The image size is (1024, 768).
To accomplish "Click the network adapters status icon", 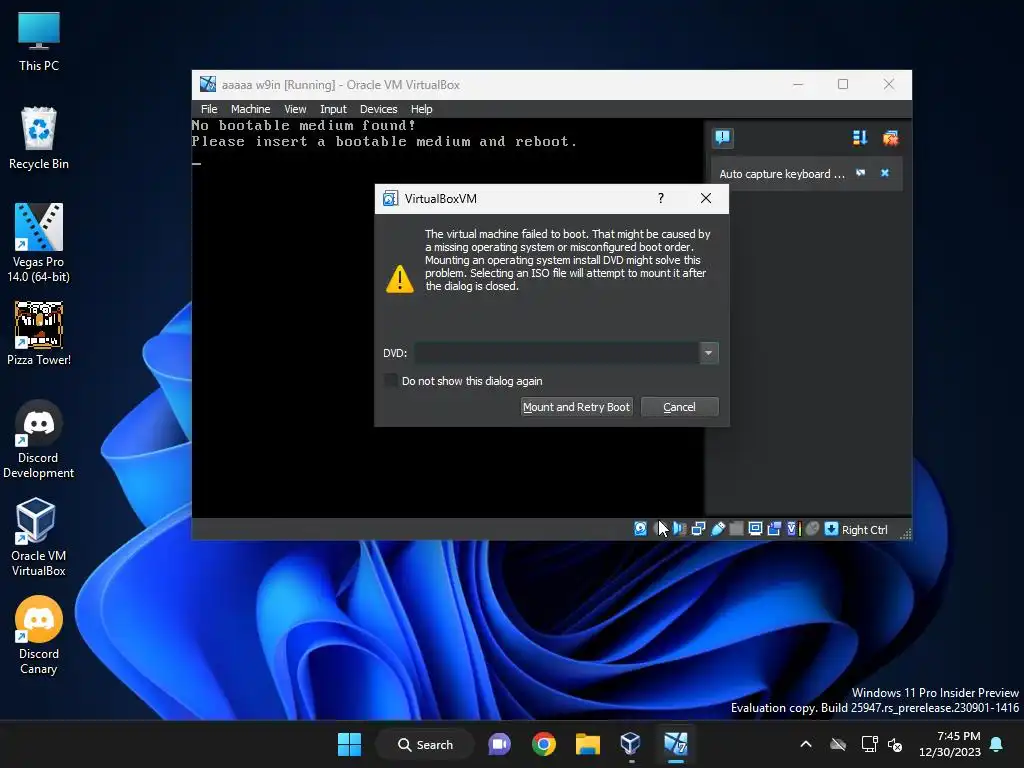I will coord(698,529).
